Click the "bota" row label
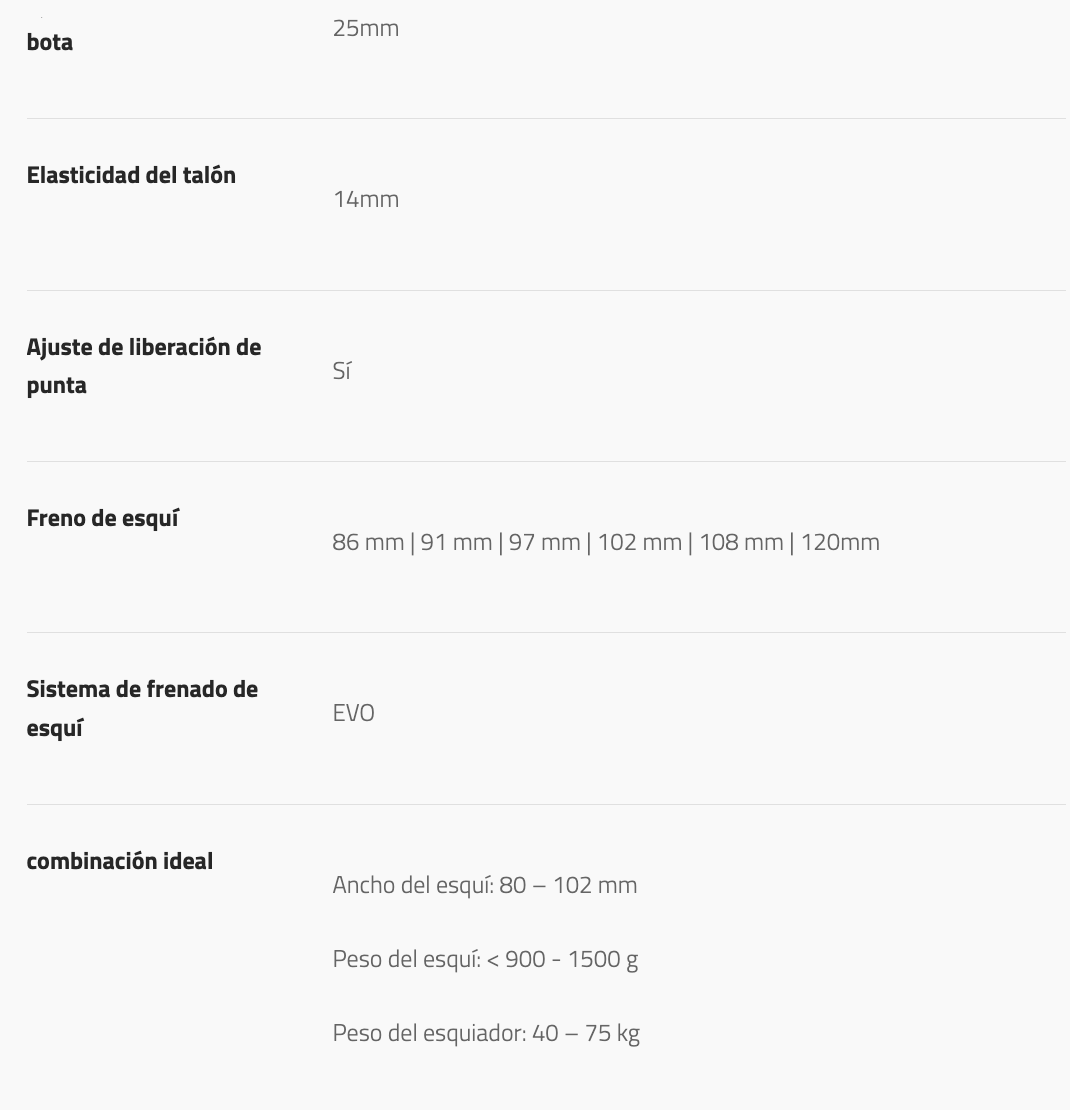This screenshot has width=1070, height=1110. click(x=50, y=43)
